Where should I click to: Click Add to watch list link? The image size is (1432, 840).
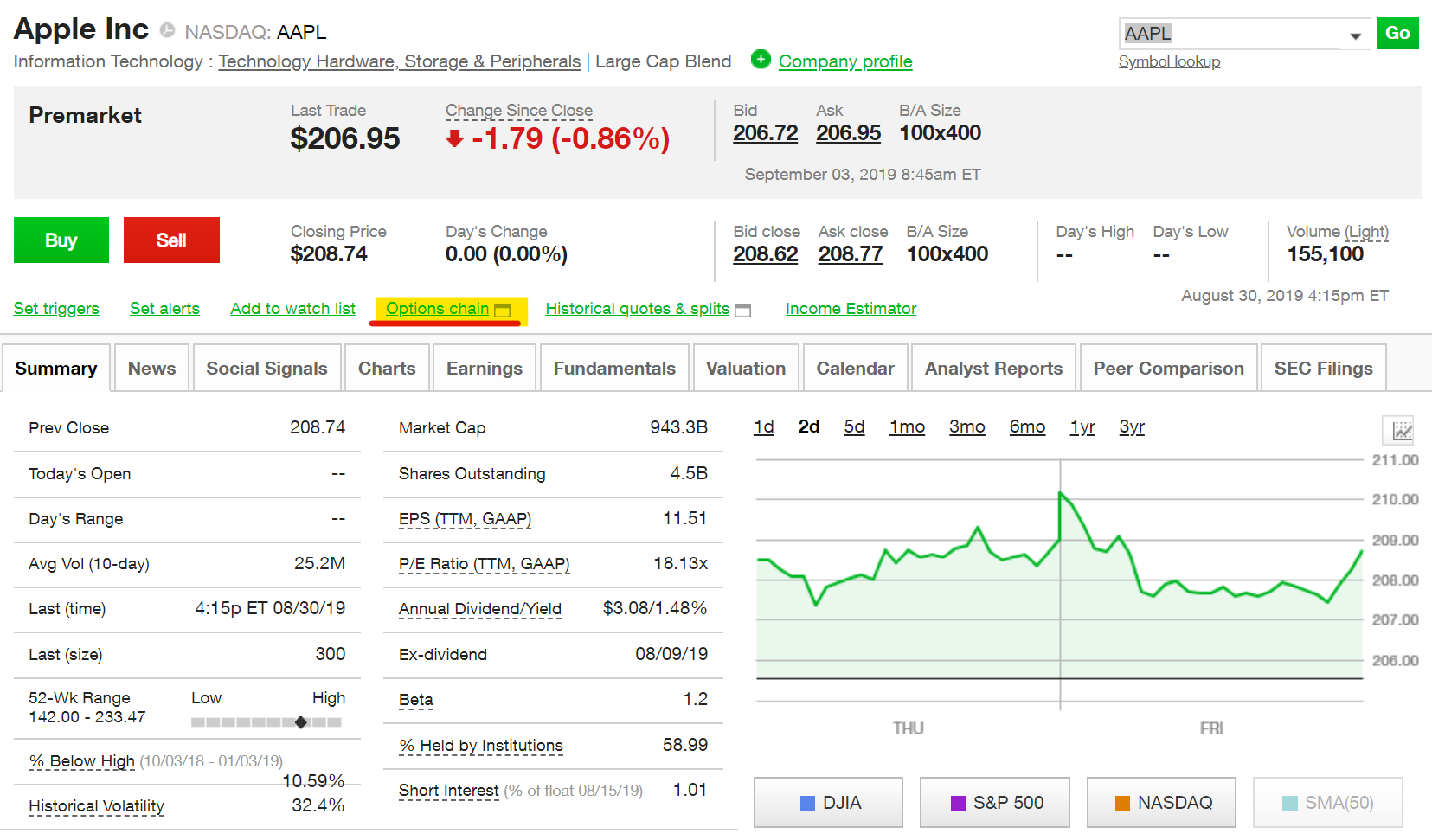click(292, 309)
